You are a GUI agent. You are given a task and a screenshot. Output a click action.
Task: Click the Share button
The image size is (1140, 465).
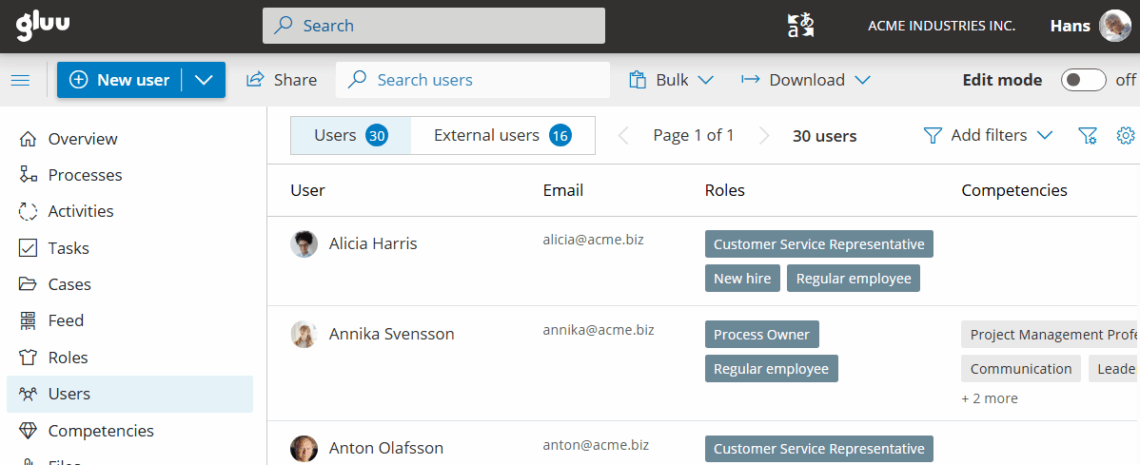pyautogui.click(x=282, y=80)
